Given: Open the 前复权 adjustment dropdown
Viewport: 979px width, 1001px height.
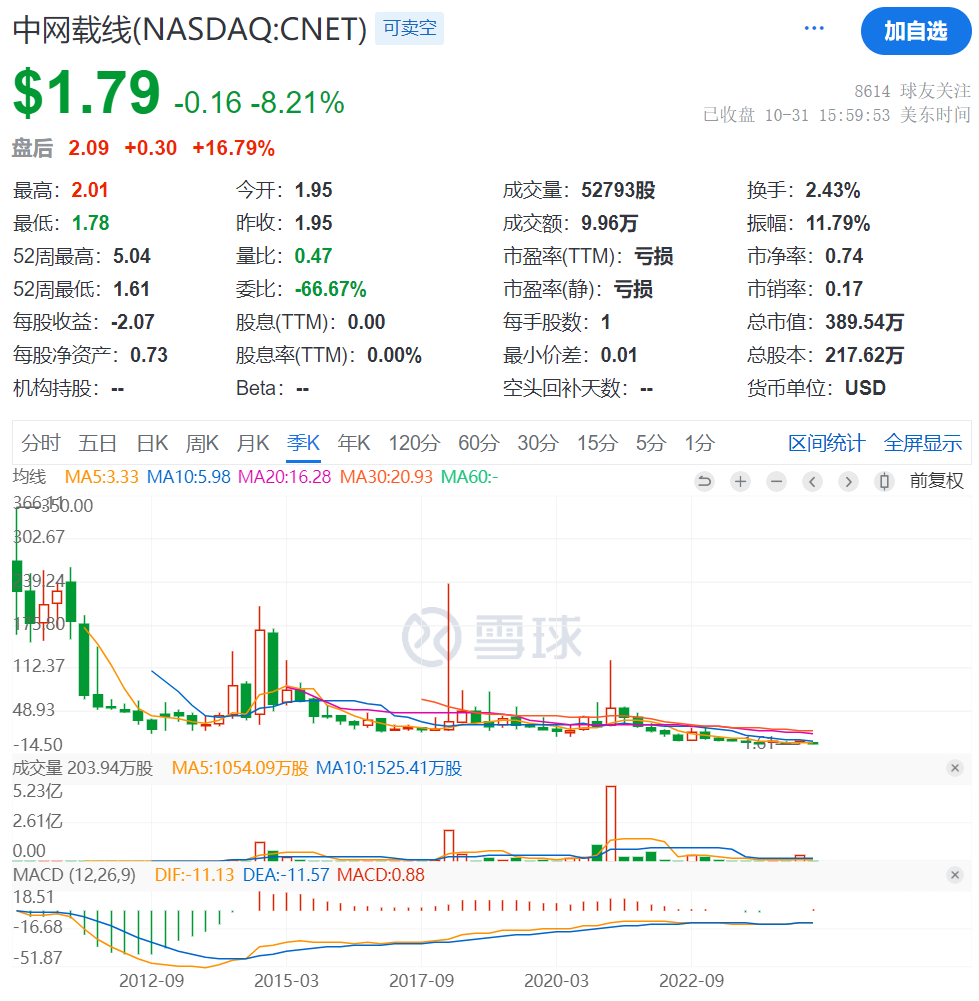Looking at the screenshot, I should pos(936,481).
